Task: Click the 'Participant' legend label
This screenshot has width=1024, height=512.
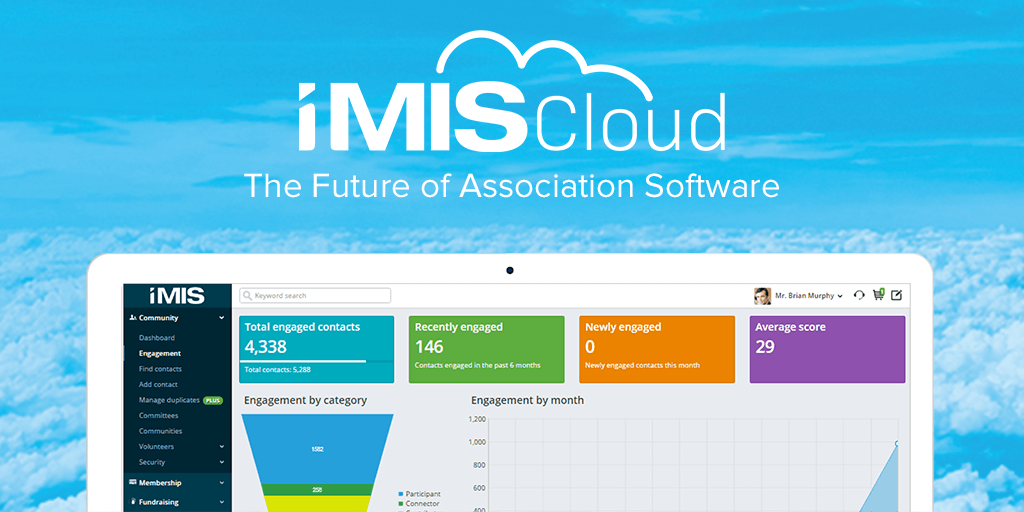Action: [423, 494]
